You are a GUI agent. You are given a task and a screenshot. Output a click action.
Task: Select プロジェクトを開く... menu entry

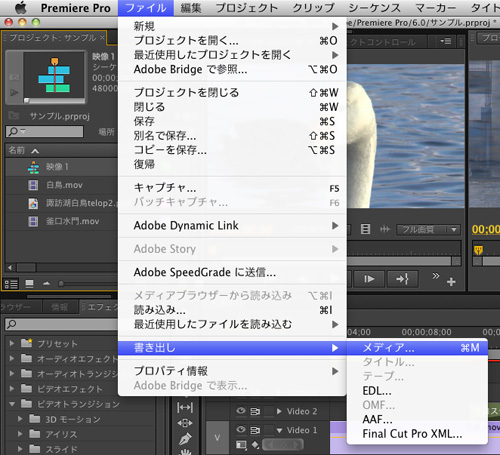pyautogui.click(x=232, y=40)
